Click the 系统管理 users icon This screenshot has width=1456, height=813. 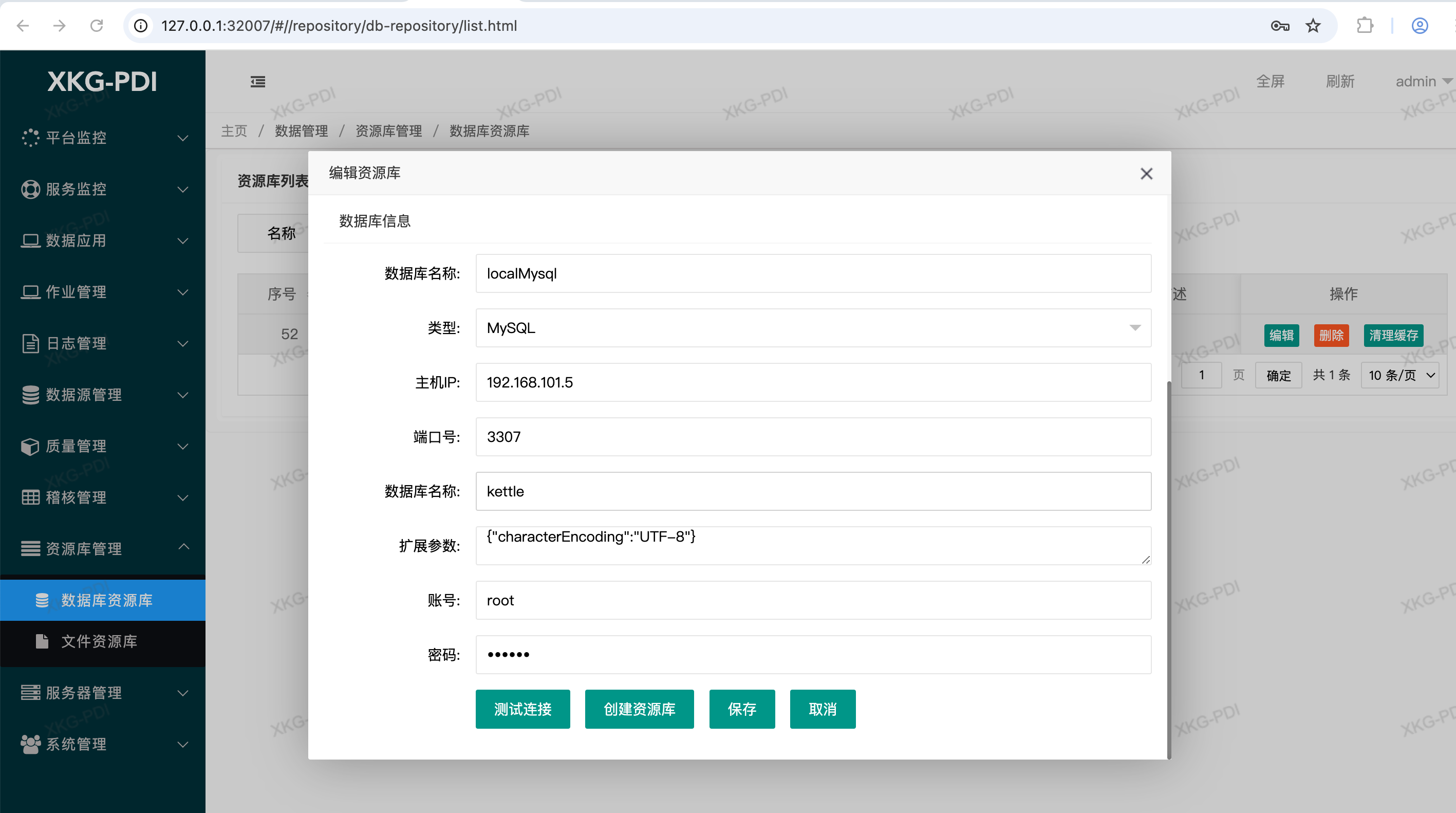coord(30,744)
